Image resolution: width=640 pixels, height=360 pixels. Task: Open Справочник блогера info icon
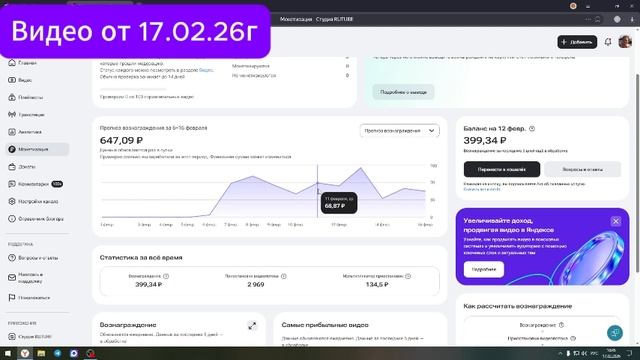click(12, 219)
